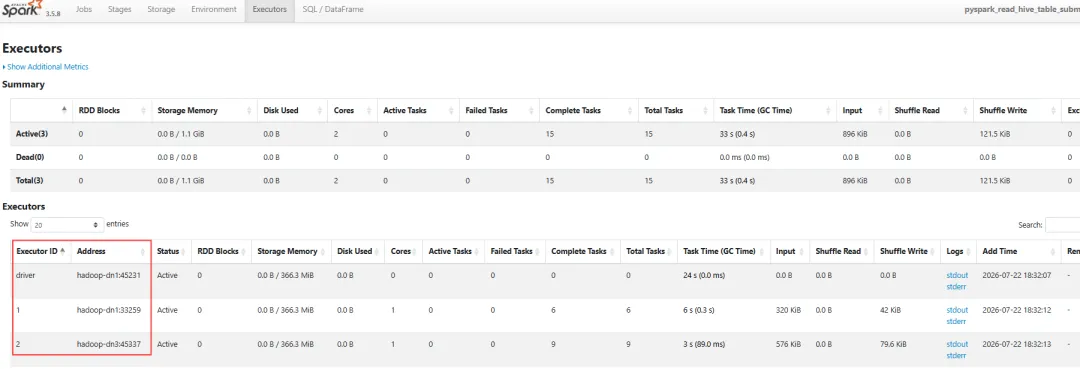The image size is (1080, 369).
Task: Click the pyspark_read_hive_table application name
Action: tap(1022, 10)
